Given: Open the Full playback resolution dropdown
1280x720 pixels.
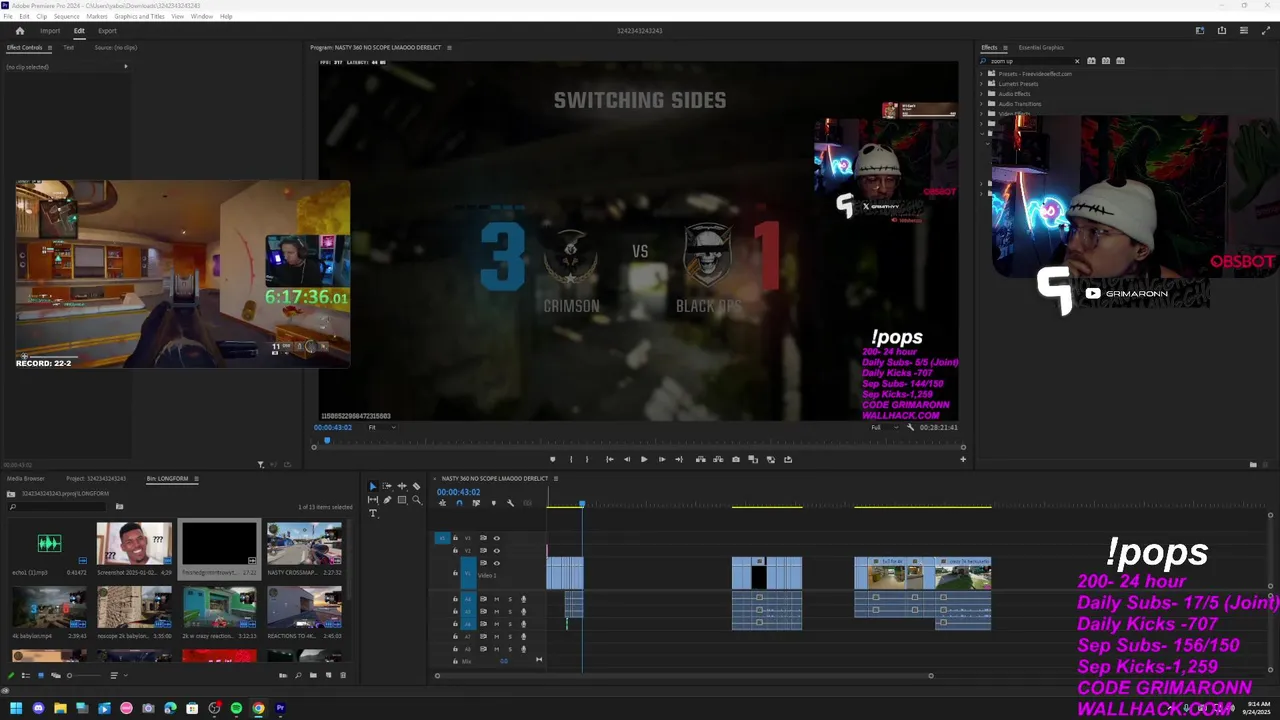Looking at the screenshot, I should [884, 427].
